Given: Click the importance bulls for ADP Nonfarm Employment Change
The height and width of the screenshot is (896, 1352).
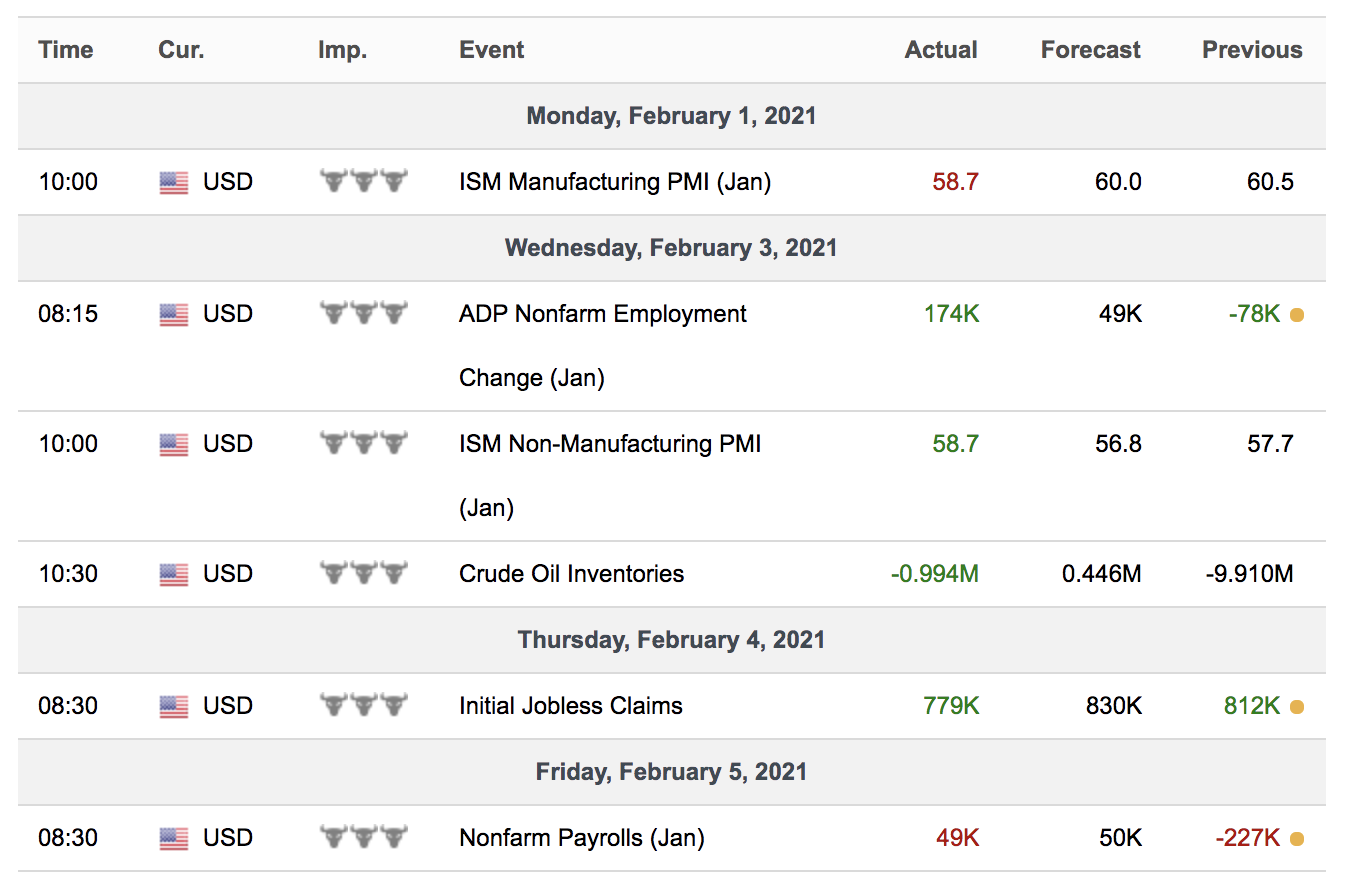Looking at the screenshot, I should click(x=363, y=313).
